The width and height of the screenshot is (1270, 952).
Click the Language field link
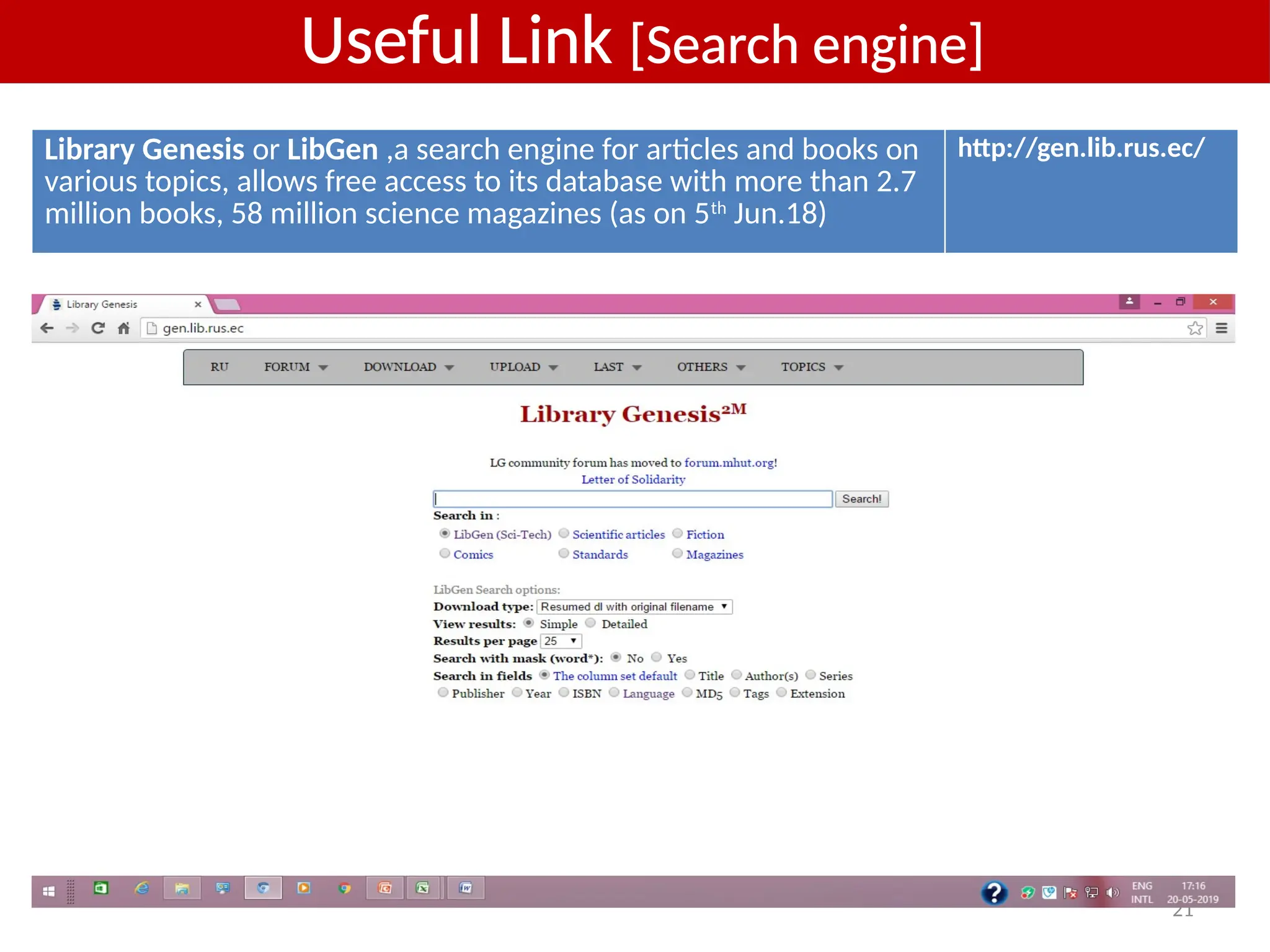coord(649,694)
